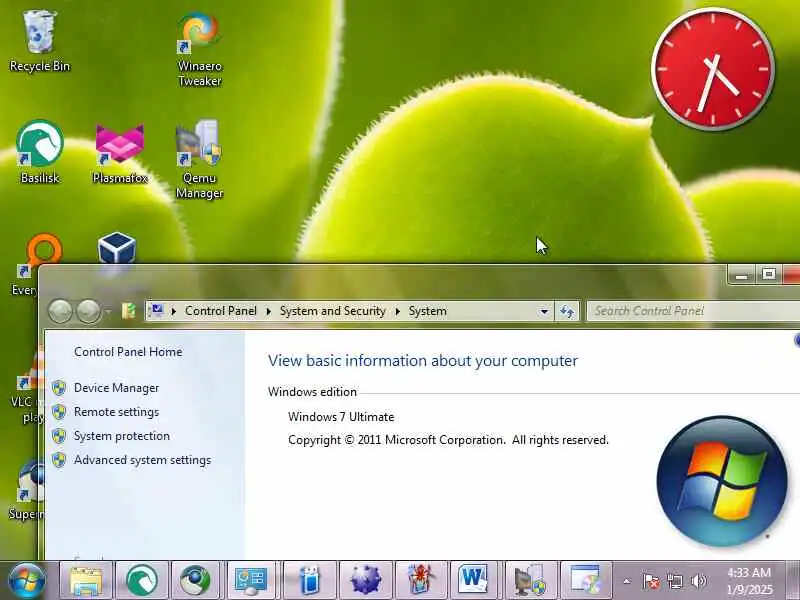Refresh the System page

[567, 311]
